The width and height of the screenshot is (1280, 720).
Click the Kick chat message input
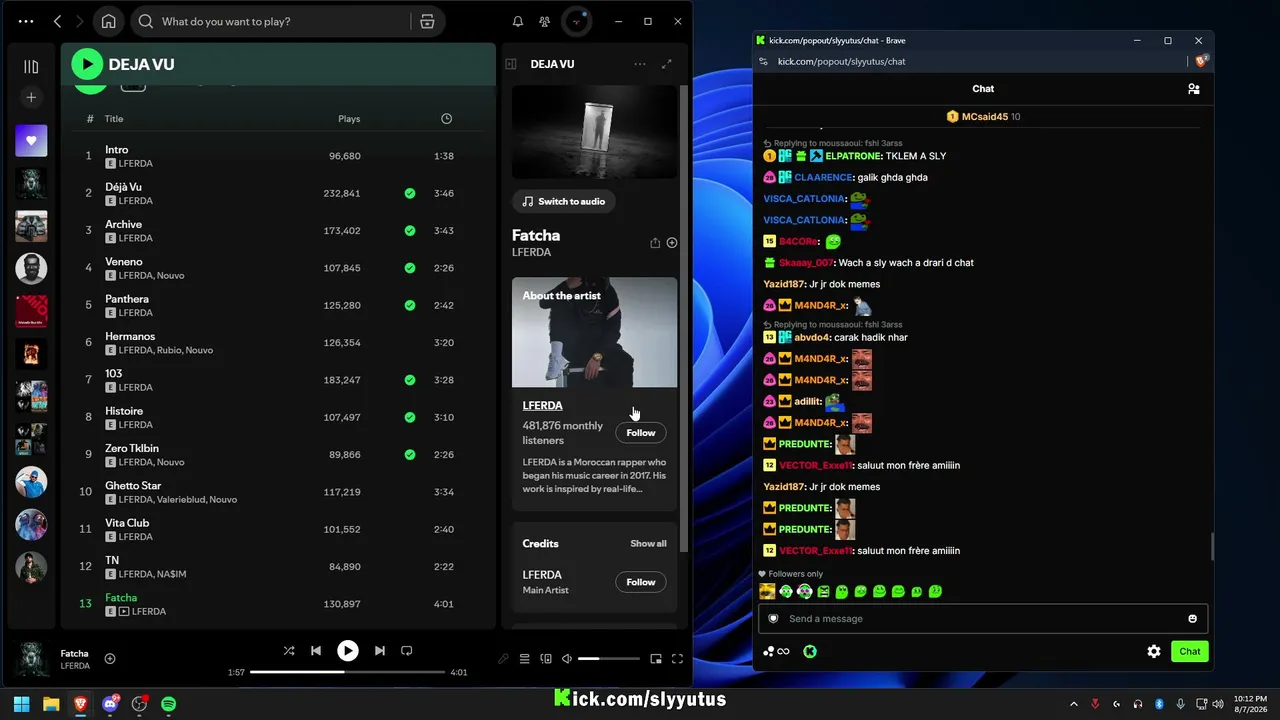983,619
